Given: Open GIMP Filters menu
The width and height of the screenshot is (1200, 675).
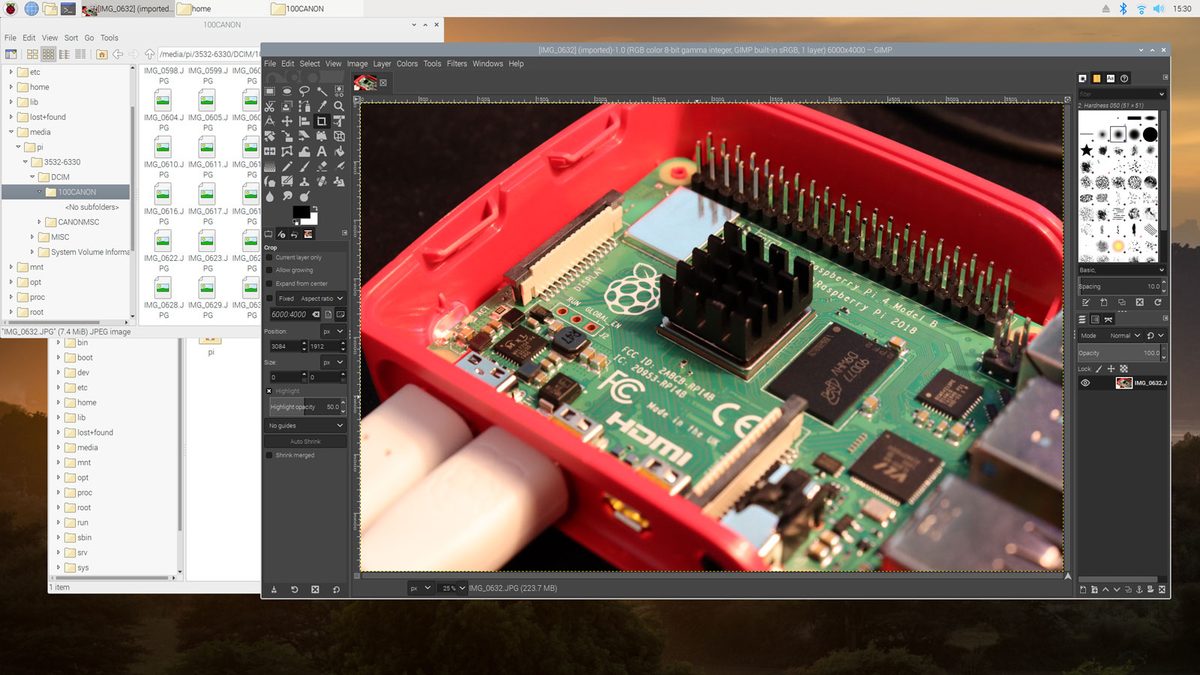Looking at the screenshot, I should pos(457,63).
